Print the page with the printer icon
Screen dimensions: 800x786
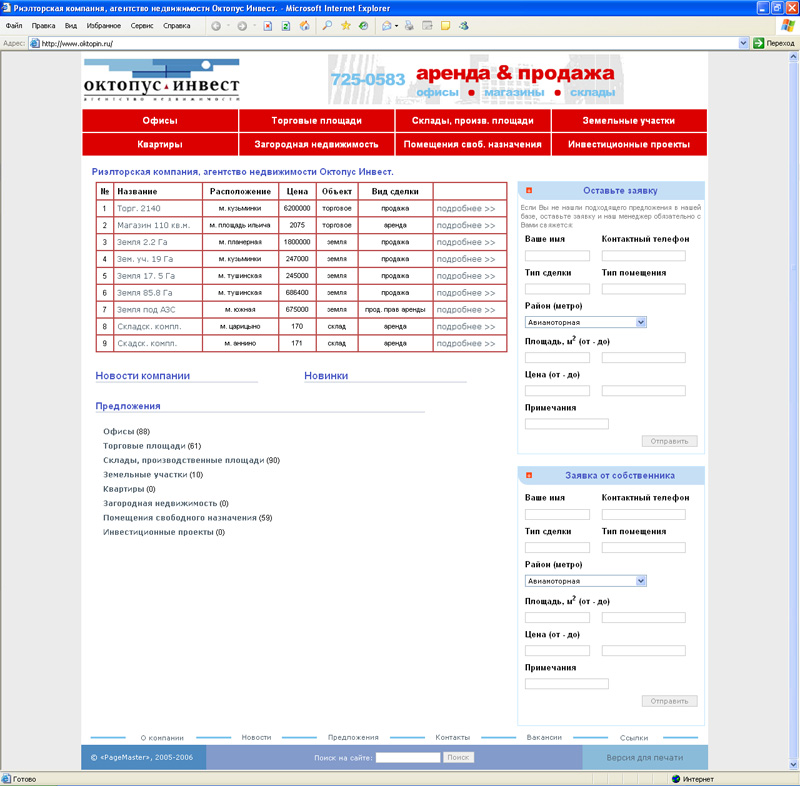point(409,26)
